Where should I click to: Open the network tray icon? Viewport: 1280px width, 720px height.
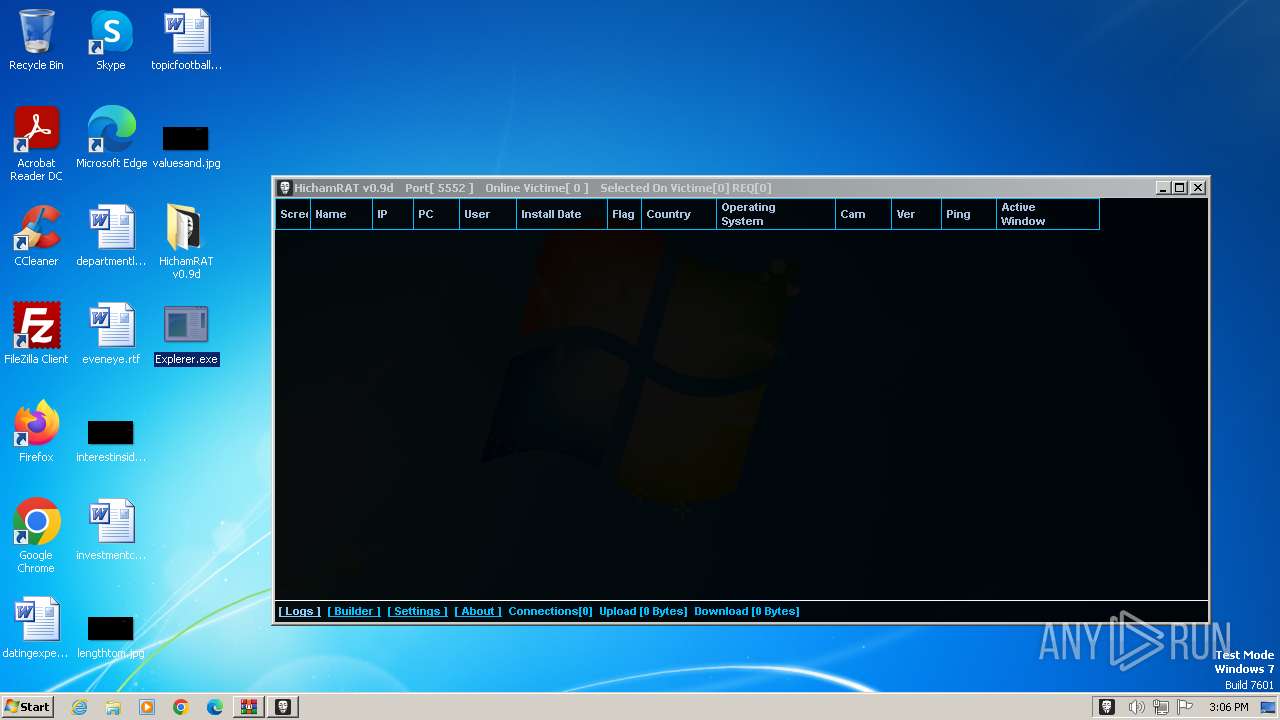[x=1161, y=707]
